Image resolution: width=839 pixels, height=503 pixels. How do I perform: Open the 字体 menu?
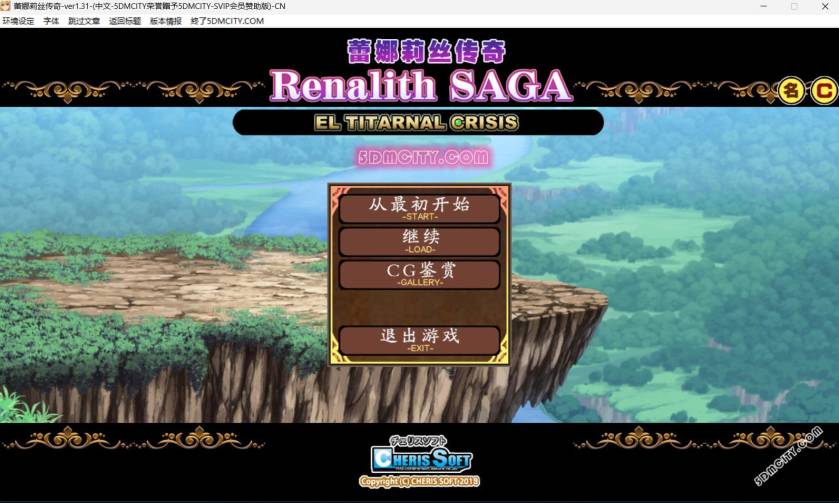pos(51,21)
